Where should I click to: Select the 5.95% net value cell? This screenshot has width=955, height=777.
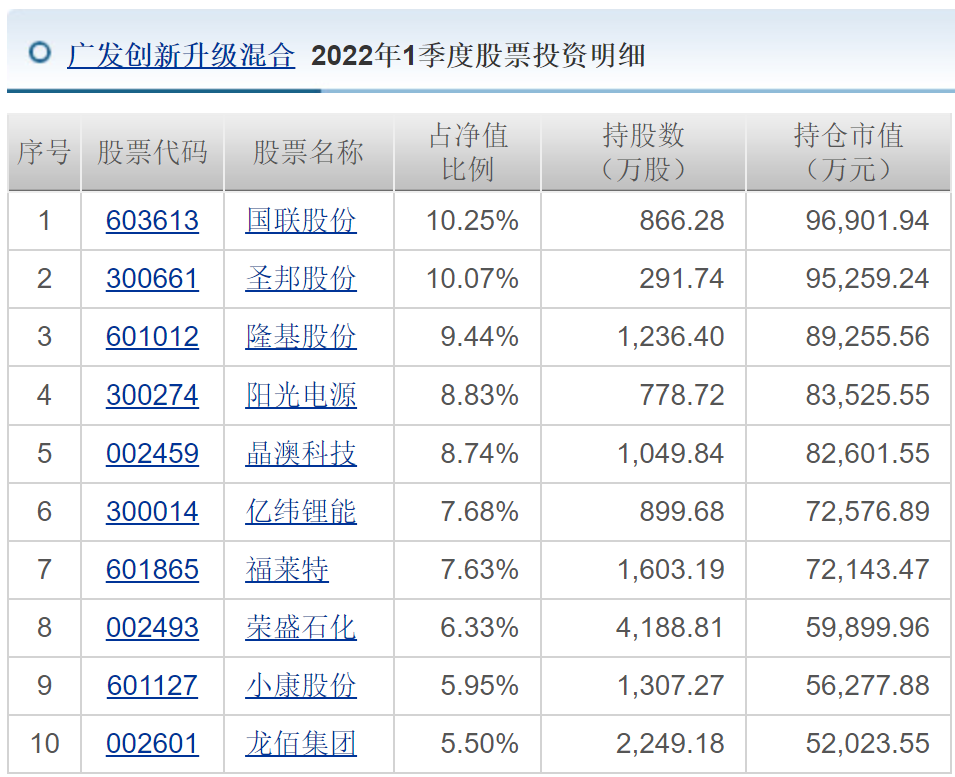[467, 686]
